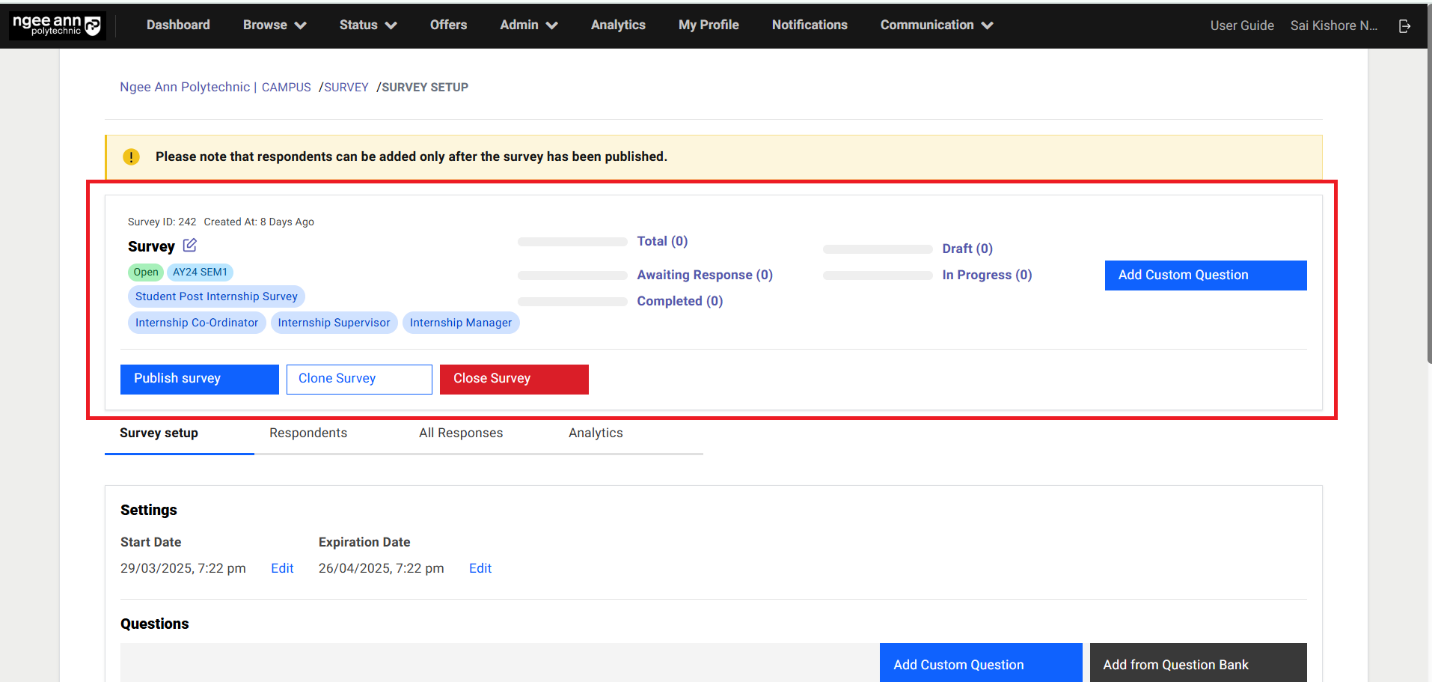Open the Dashboard menu item
The width and height of the screenshot is (1432, 682).
[x=178, y=25]
